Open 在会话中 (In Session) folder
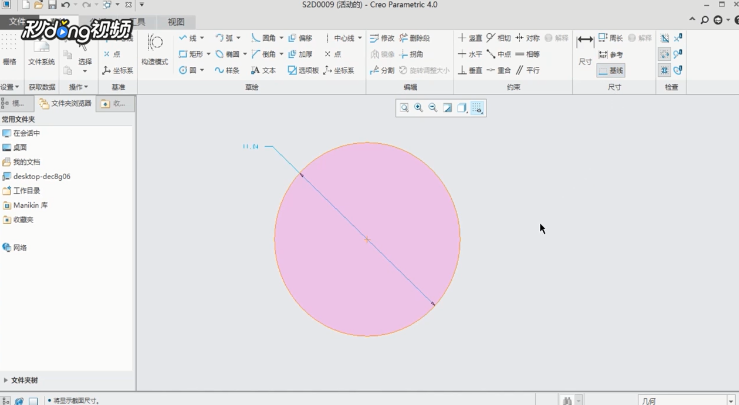The width and height of the screenshot is (739, 405). 21,133
